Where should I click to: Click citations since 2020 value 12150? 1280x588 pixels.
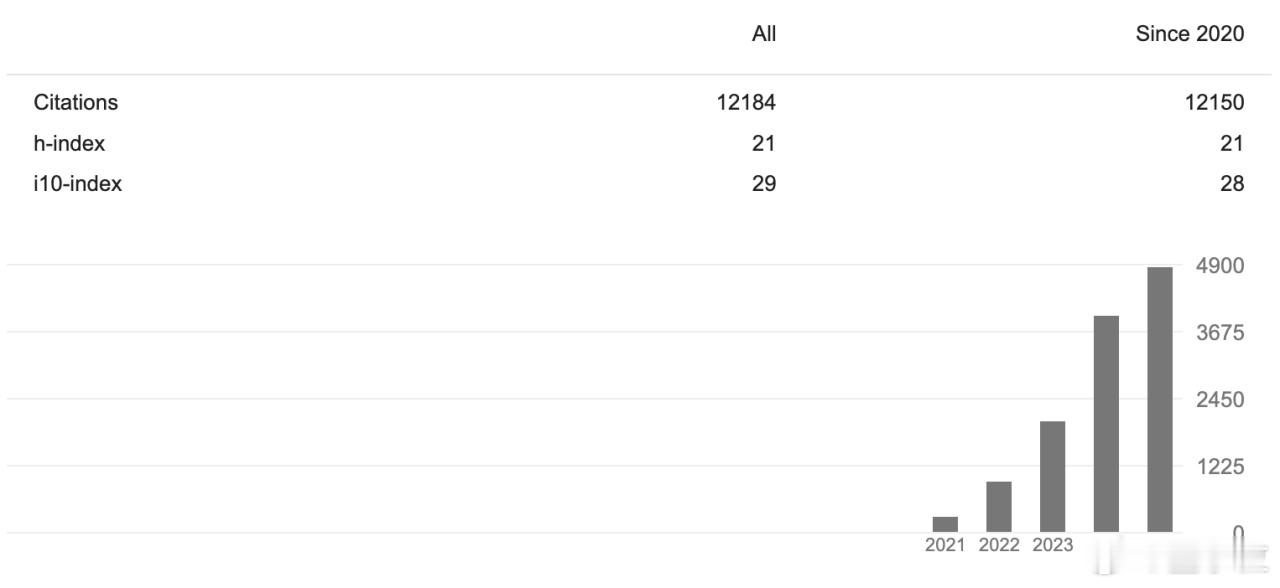pyautogui.click(x=1214, y=102)
